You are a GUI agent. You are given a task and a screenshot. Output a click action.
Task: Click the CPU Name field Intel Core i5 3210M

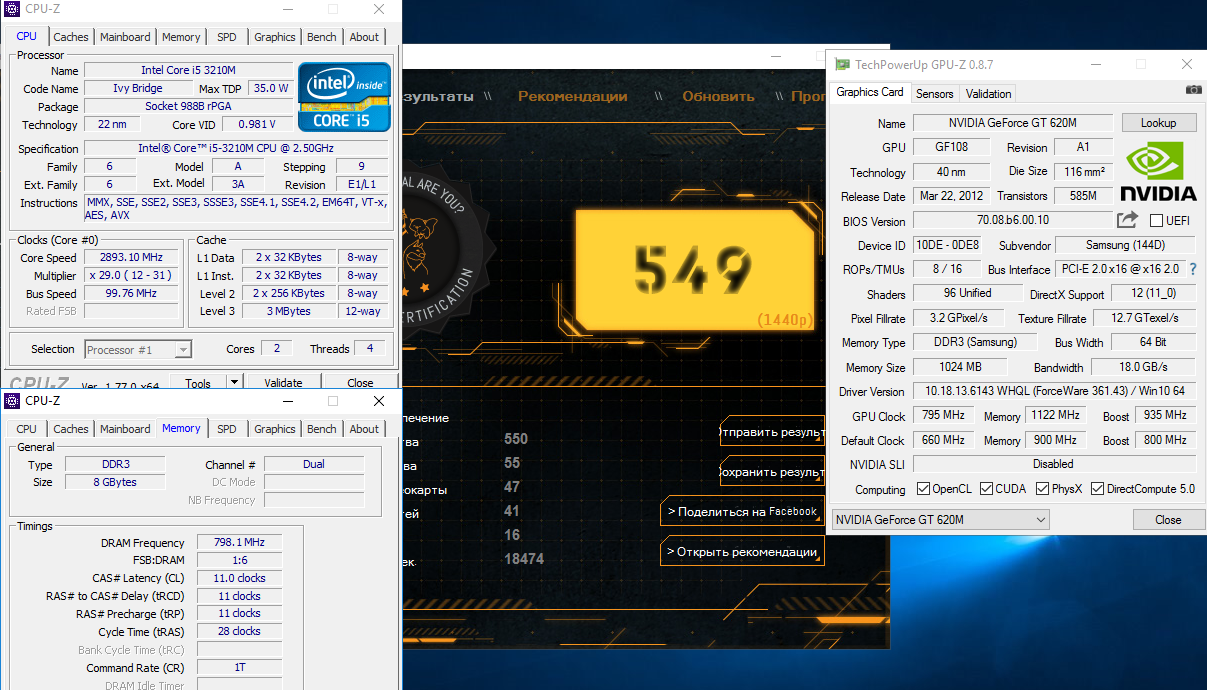[x=188, y=70]
